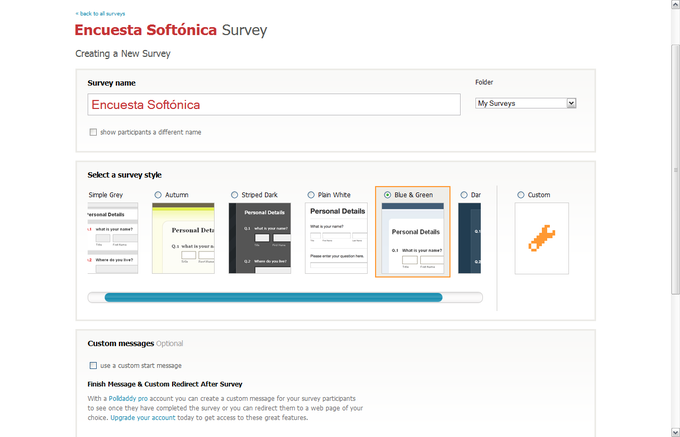
Task: Enable show participants a different name
Action: (x=93, y=132)
